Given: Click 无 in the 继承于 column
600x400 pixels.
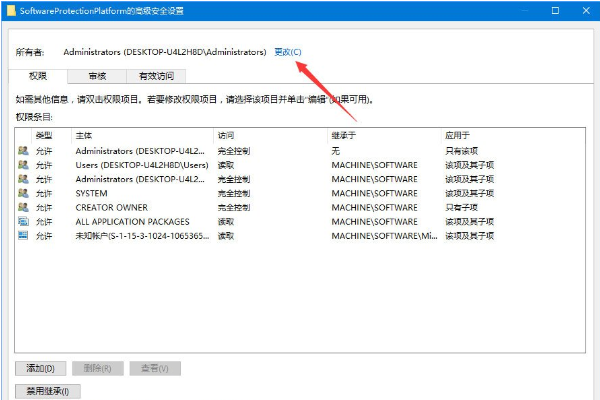Looking at the screenshot, I should point(336,151).
